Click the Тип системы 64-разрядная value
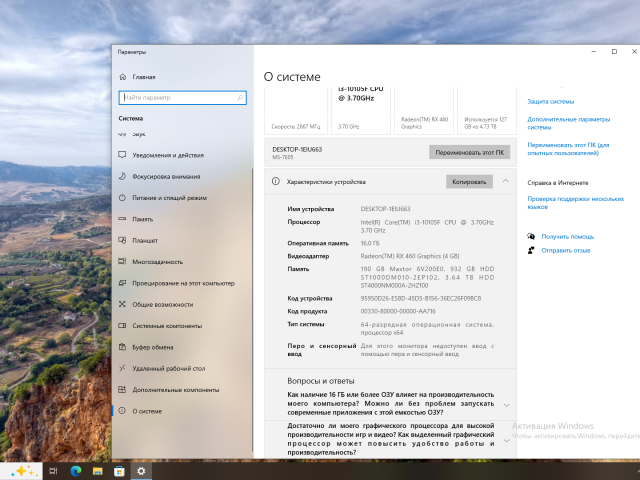 tap(427, 329)
